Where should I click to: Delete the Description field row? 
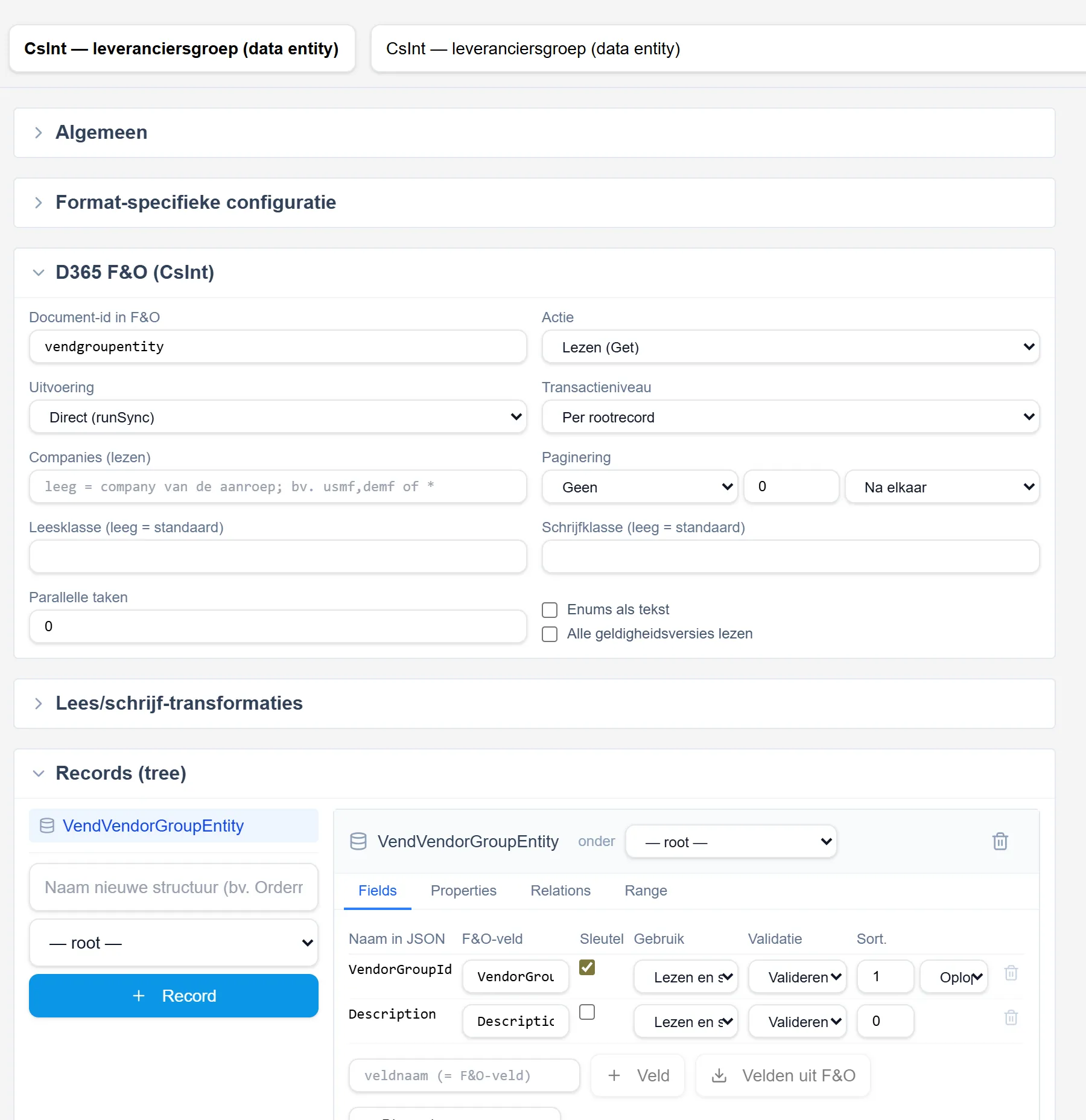(x=1011, y=1017)
